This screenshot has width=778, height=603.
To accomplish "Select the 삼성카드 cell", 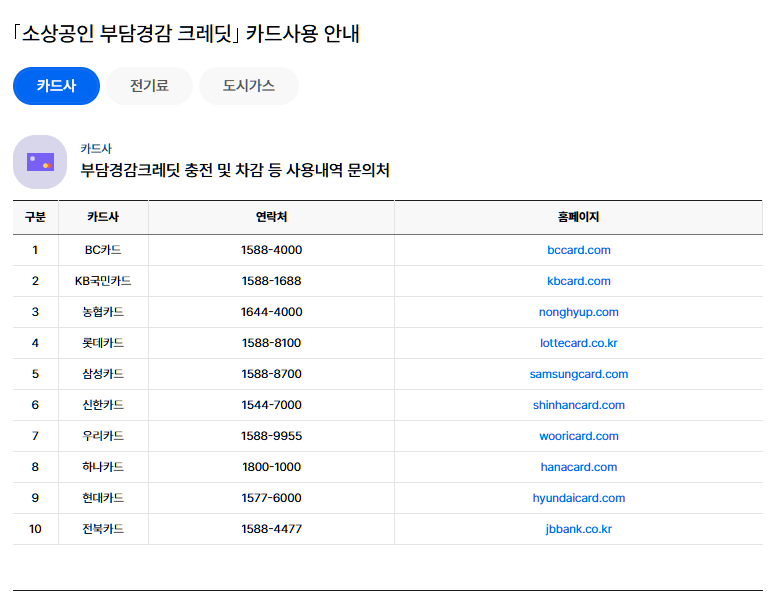I will [x=103, y=374].
